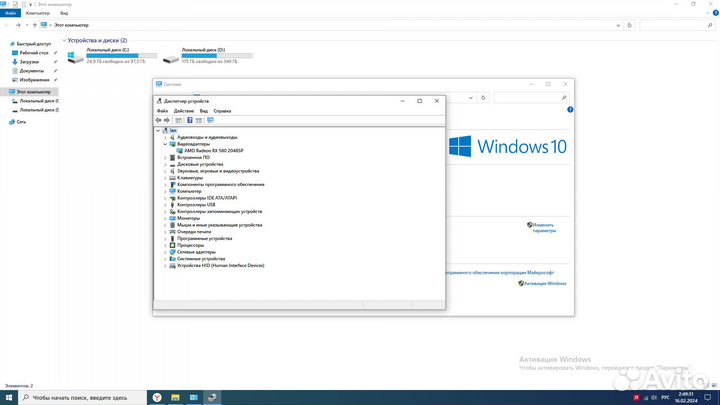Open Действие menu in Device Manager
The image size is (720, 405).
tap(184, 111)
